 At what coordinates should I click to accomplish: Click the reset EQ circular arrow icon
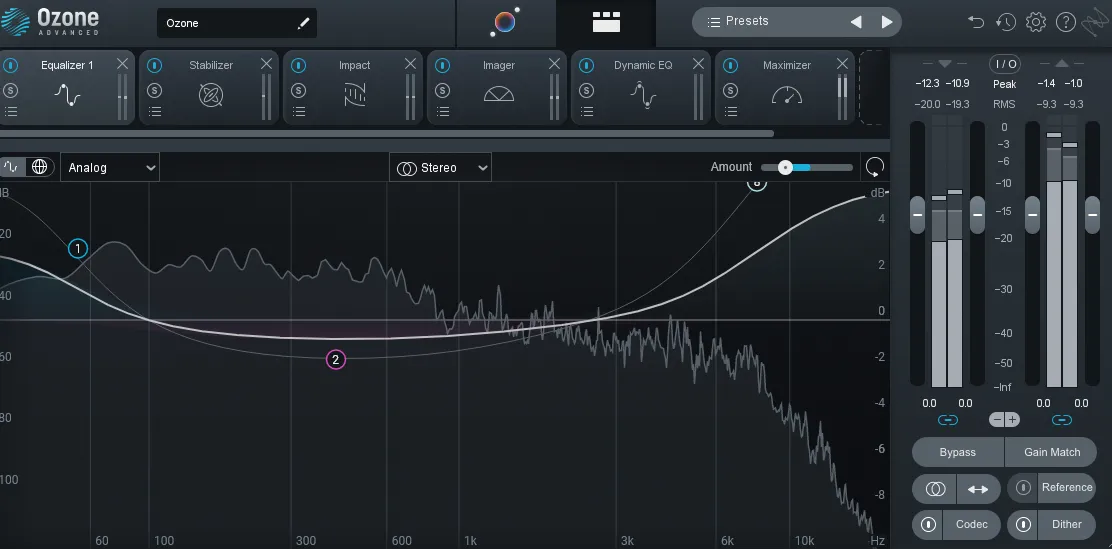[875, 167]
